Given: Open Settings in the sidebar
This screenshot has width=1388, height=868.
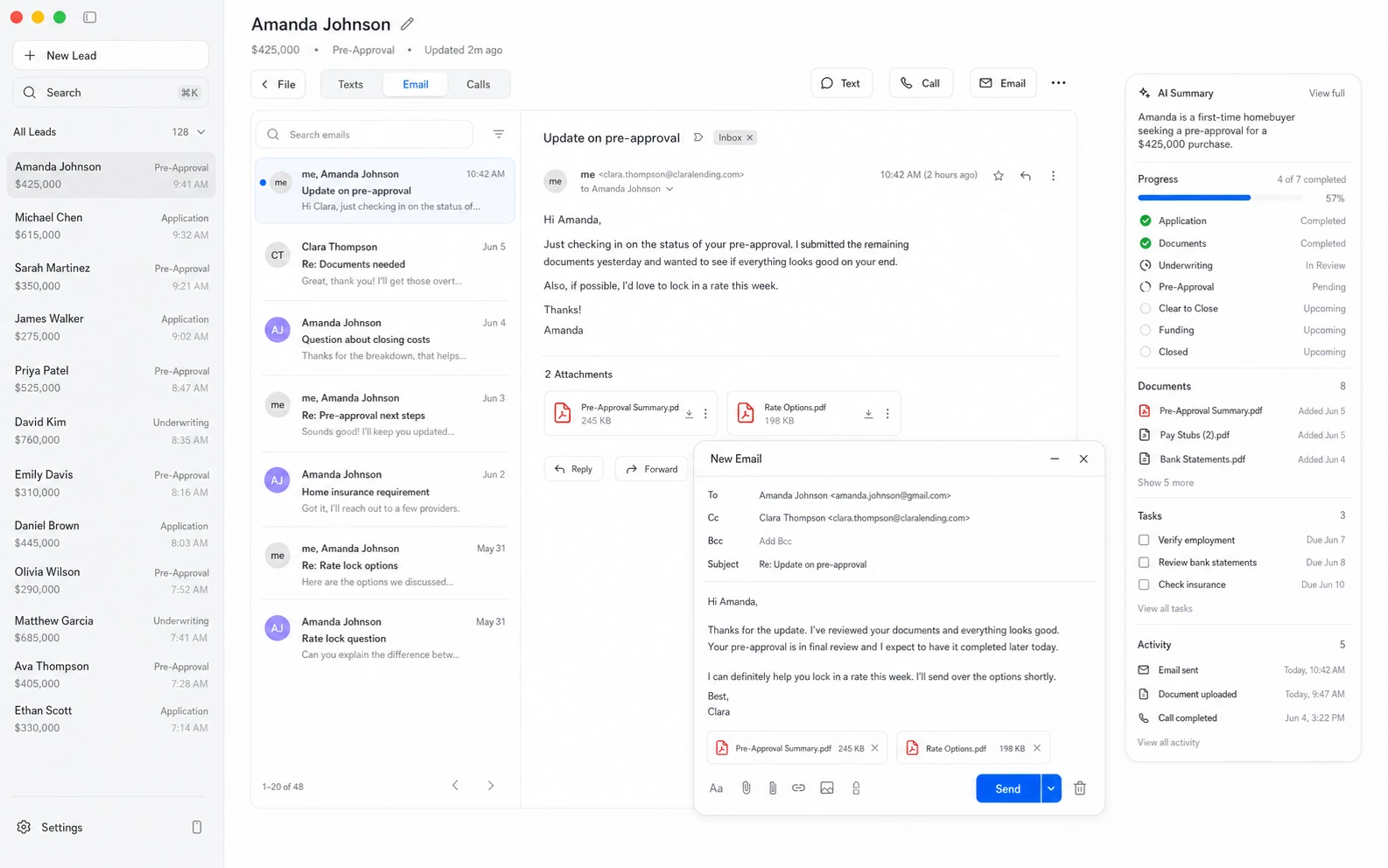Looking at the screenshot, I should click(x=50, y=827).
